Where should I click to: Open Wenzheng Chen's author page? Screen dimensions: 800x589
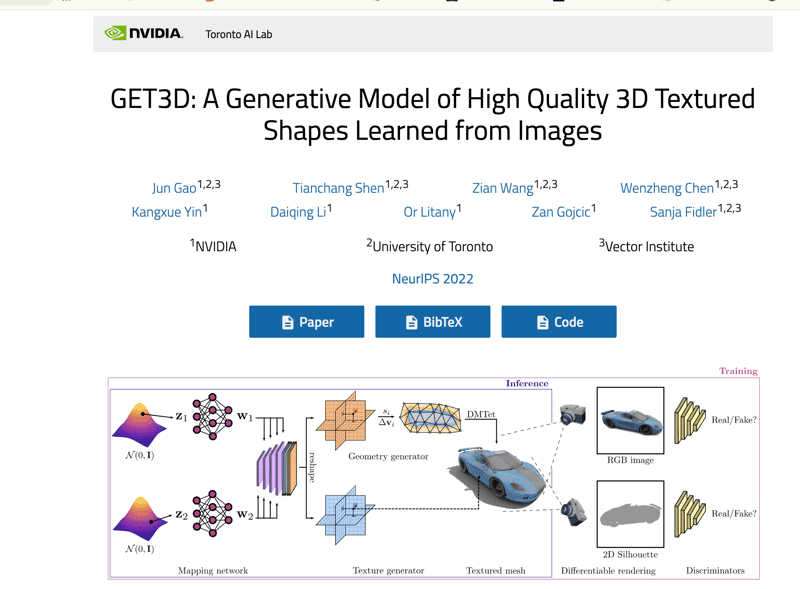pos(667,188)
